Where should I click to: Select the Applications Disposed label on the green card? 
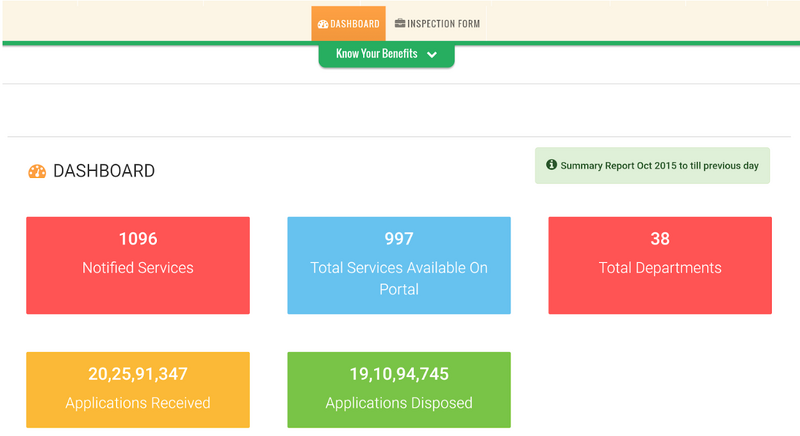[x=399, y=403]
